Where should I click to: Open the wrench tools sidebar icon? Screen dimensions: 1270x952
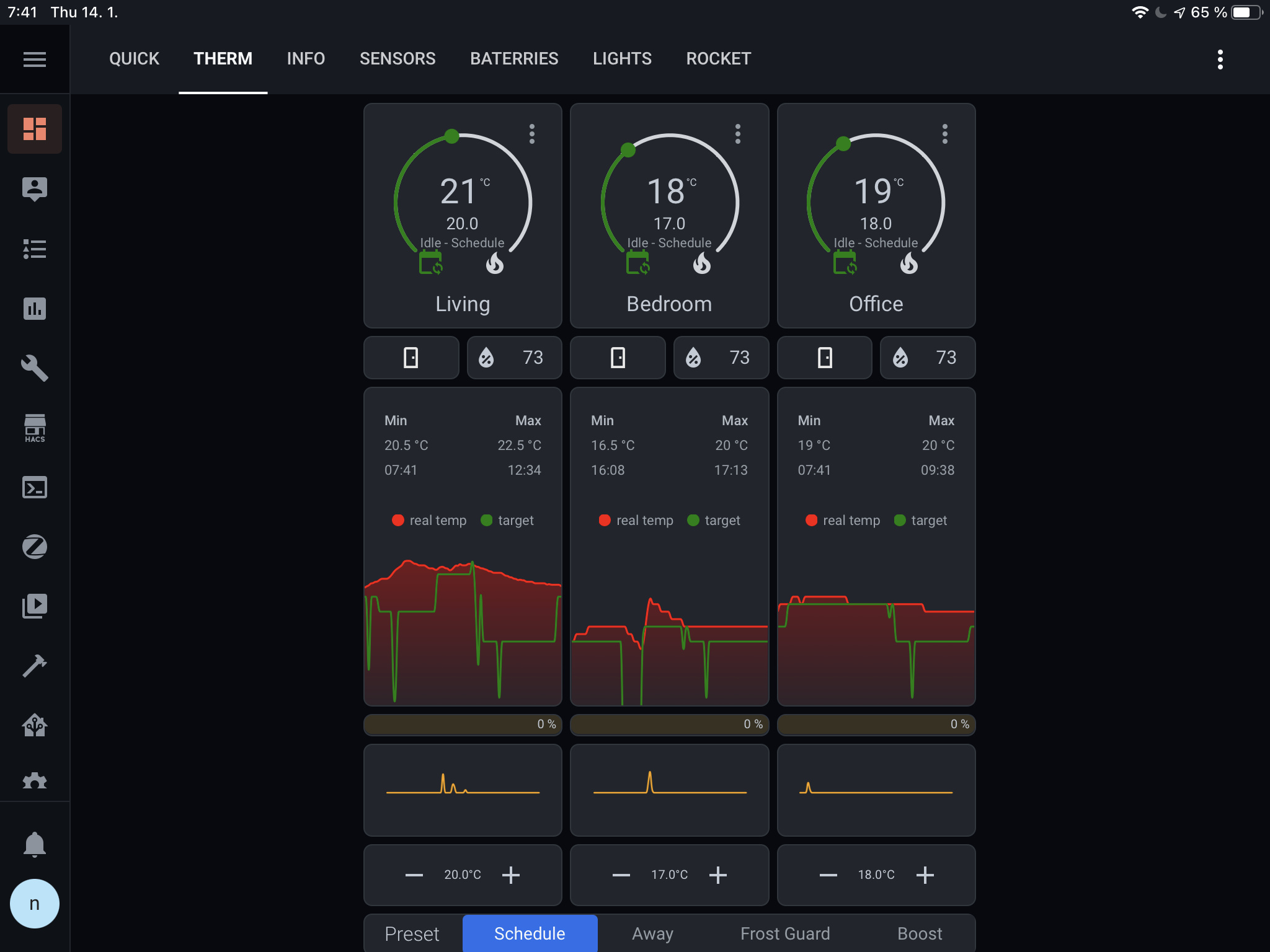click(x=35, y=368)
